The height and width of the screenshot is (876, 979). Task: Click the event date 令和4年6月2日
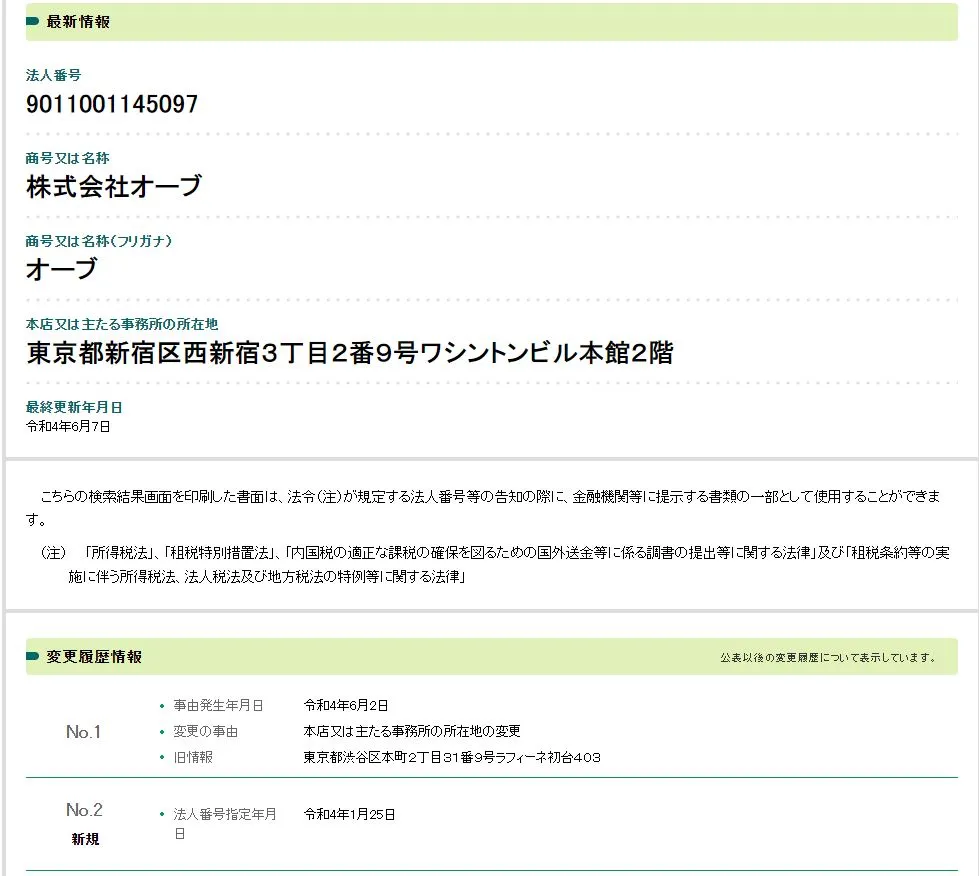(346, 705)
